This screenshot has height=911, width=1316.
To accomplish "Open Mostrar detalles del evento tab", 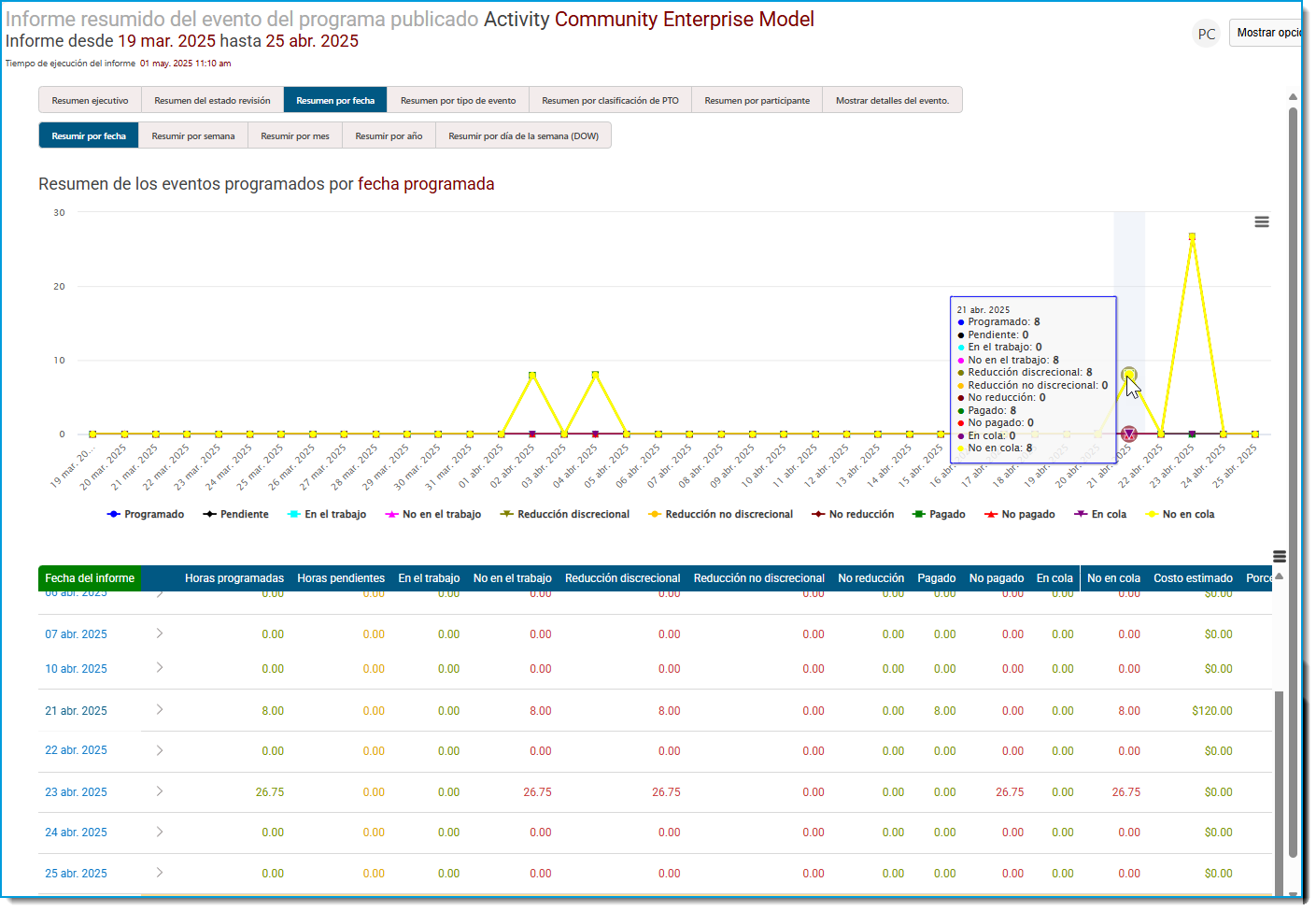I will tap(892, 100).
